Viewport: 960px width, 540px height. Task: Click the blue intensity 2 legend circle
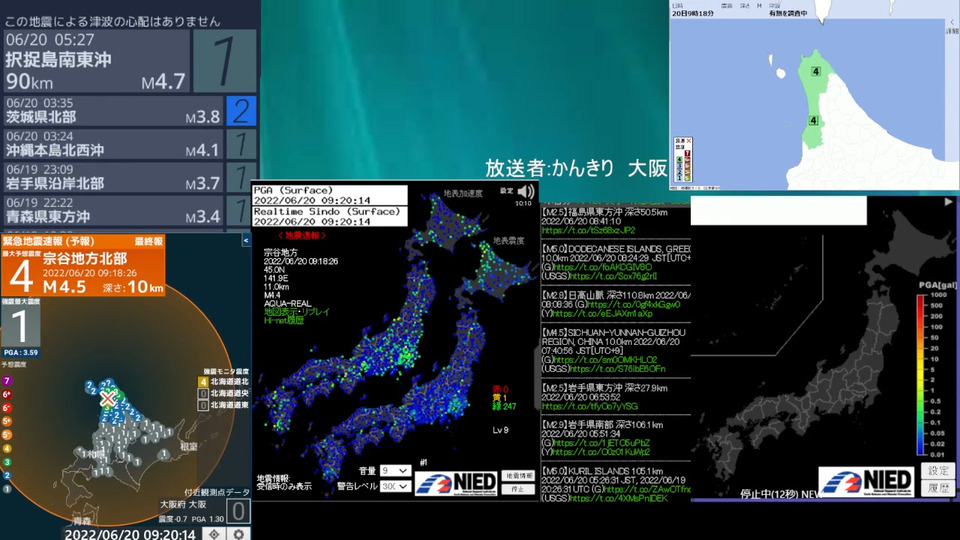click(x=7, y=476)
